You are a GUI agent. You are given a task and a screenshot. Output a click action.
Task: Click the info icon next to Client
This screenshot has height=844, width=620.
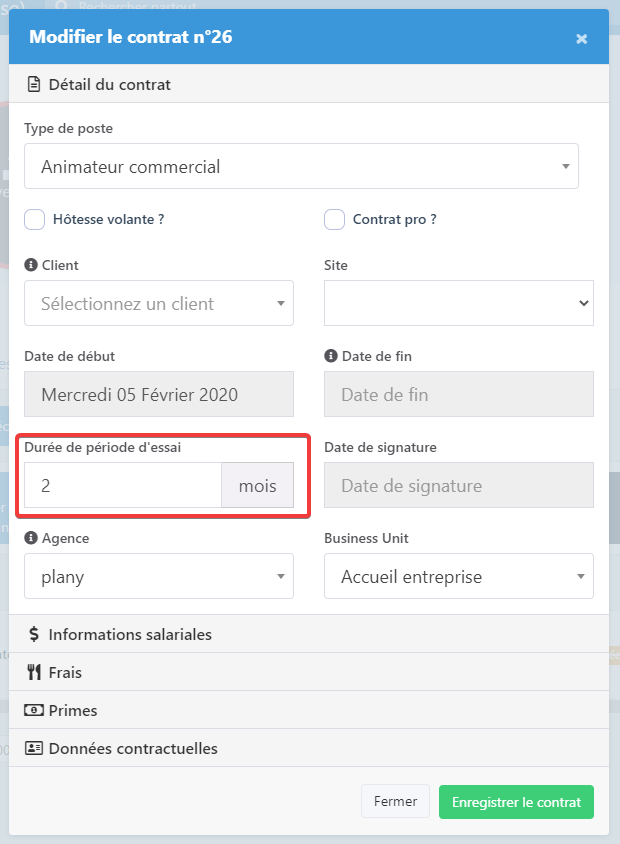point(28,265)
